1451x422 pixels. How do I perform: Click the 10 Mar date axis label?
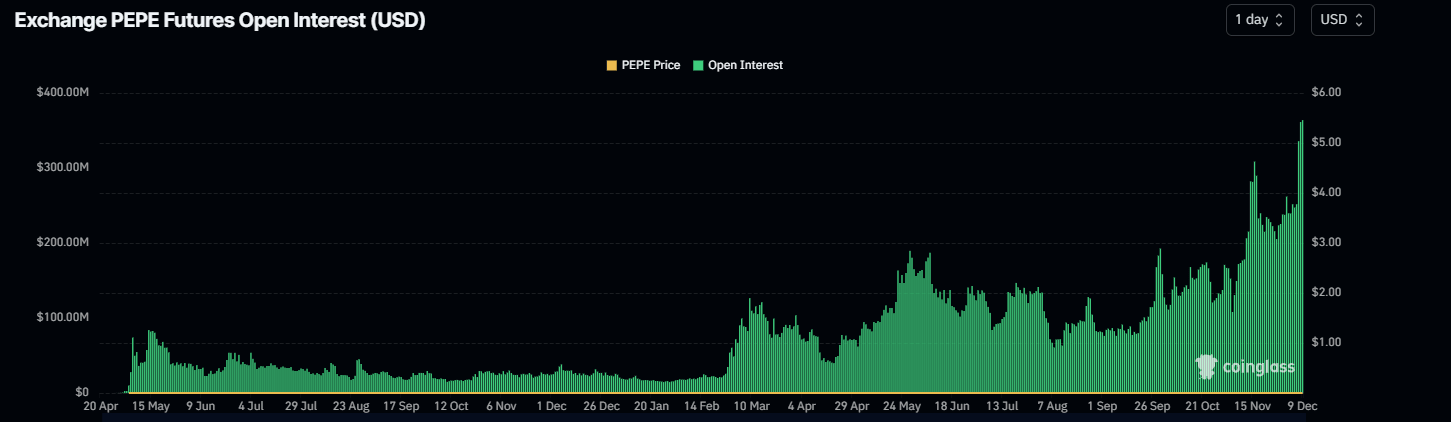(x=752, y=407)
